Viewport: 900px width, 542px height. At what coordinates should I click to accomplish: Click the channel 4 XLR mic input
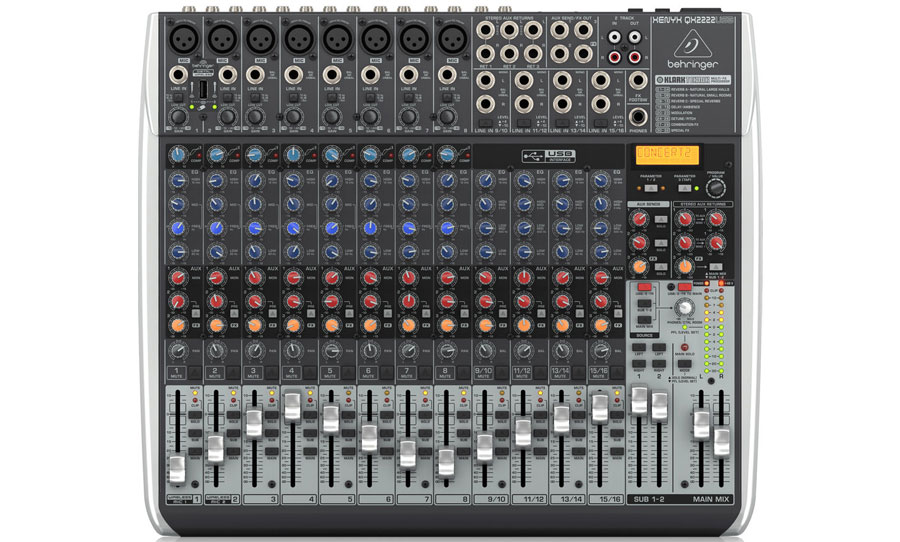(x=299, y=39)
